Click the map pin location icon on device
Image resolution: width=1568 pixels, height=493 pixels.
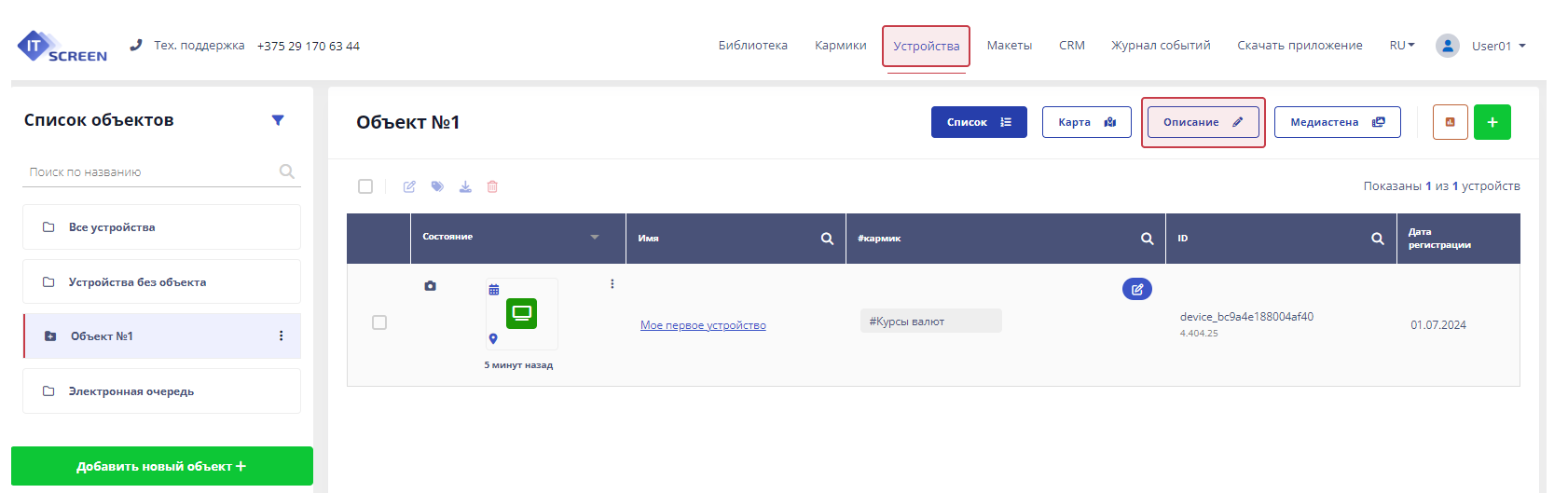(493, 339)
